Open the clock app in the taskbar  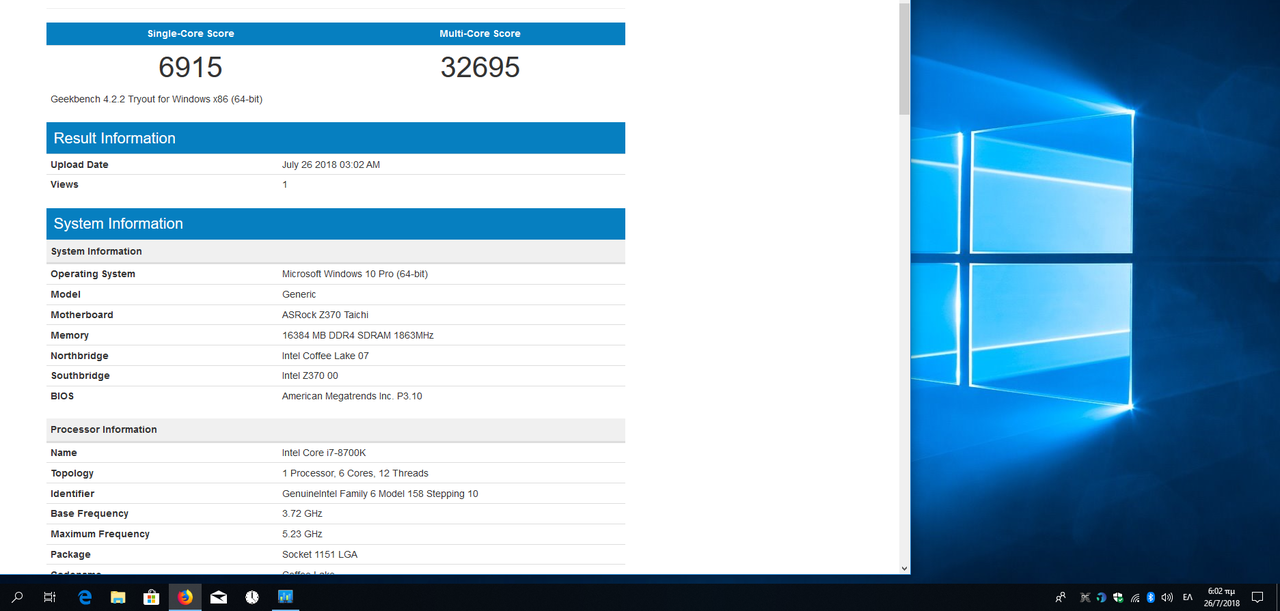(252, 597)
